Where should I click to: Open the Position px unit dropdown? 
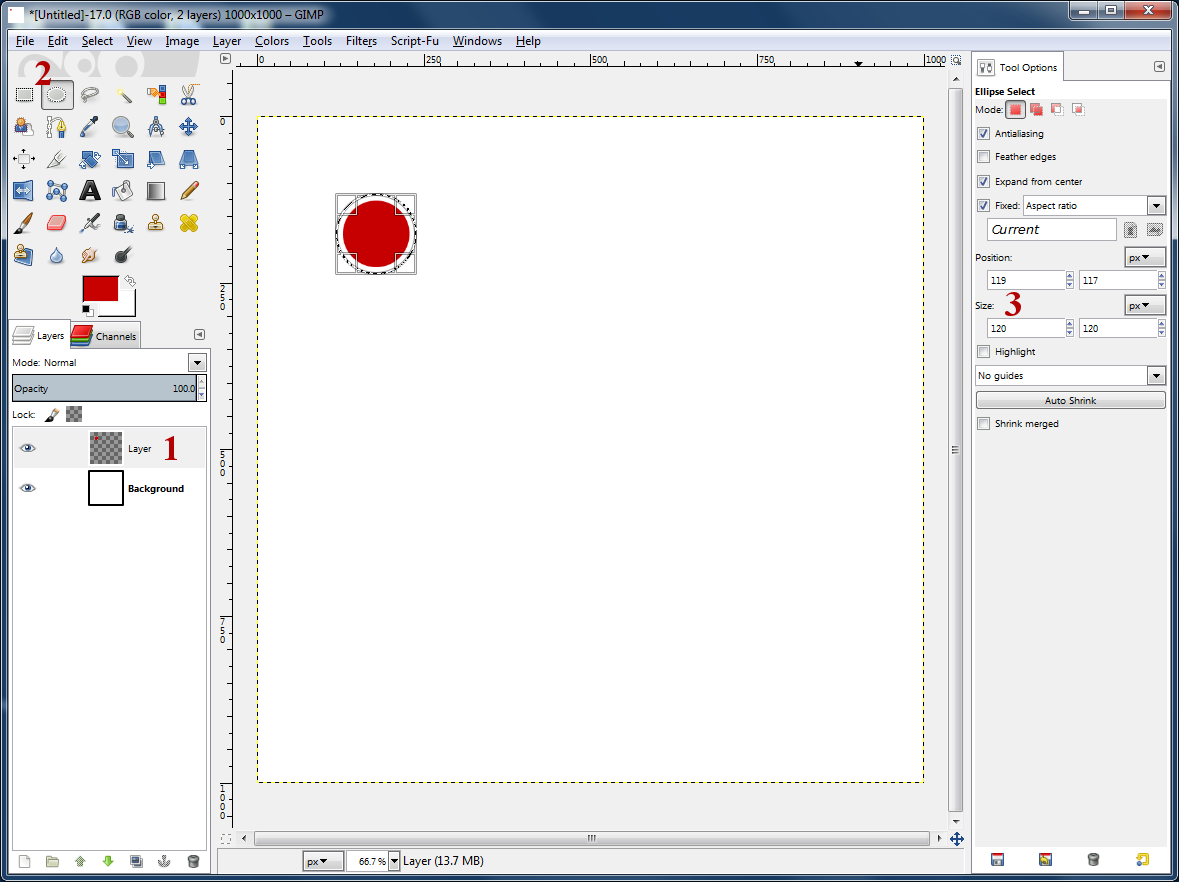point(1144,258)
